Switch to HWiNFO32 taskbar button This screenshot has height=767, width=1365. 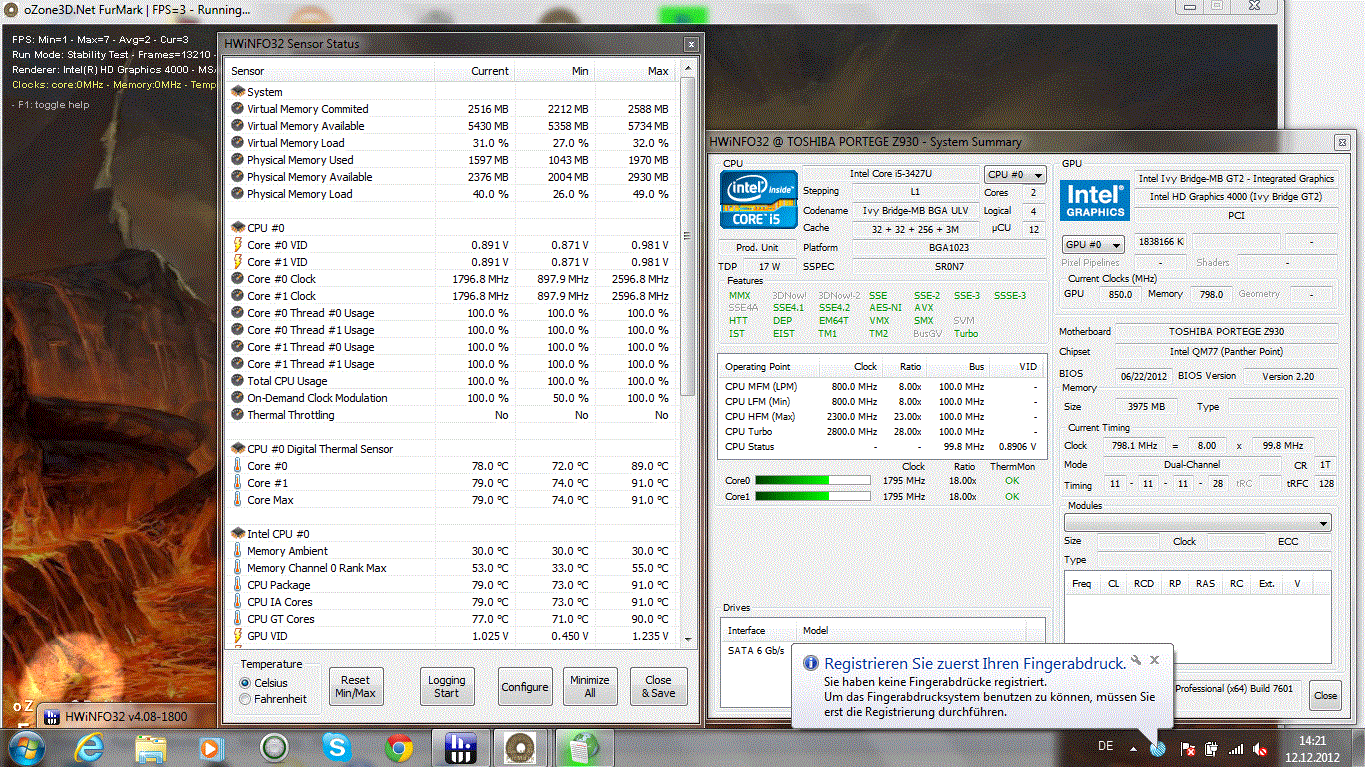coord(461,747)
